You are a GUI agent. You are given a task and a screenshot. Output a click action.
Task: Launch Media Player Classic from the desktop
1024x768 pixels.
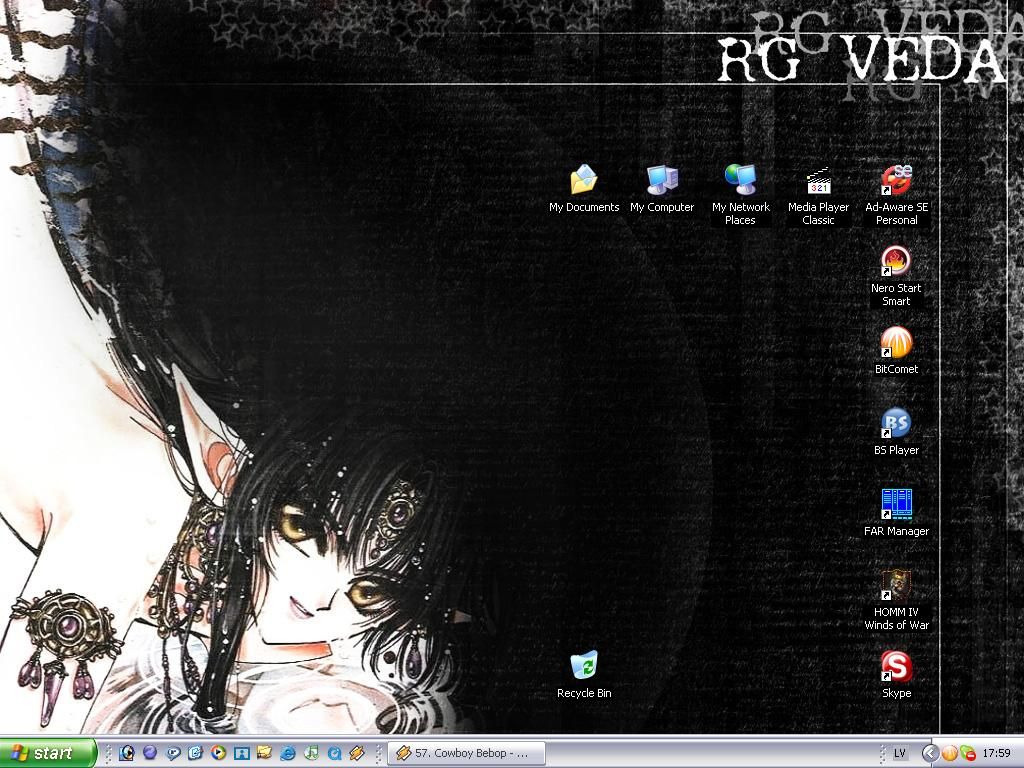pos(818,196)
